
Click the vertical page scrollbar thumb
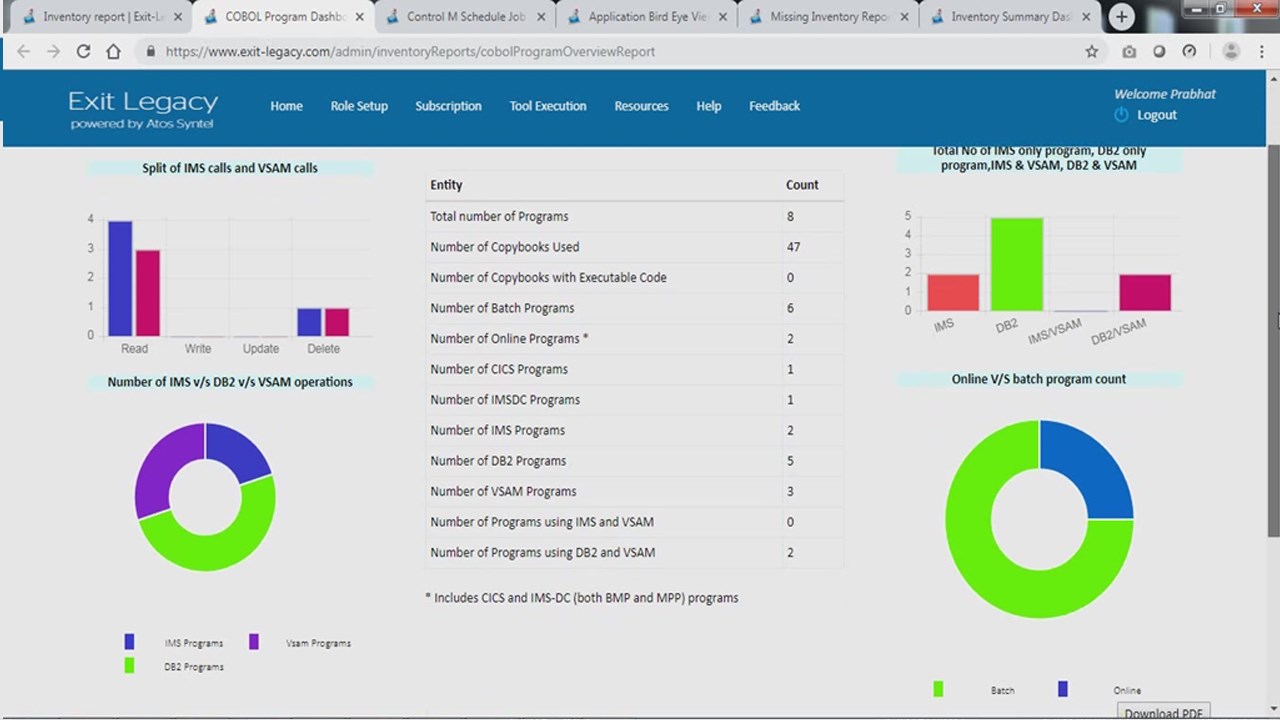pos(1273,340)
